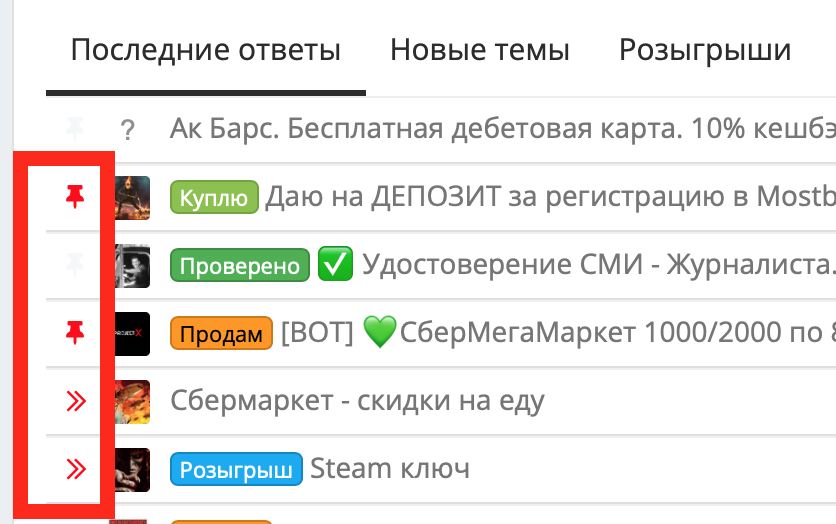The image size is (836, 524).
Task: Click the Проверено label badge
Action: click(x=240, y=265)
